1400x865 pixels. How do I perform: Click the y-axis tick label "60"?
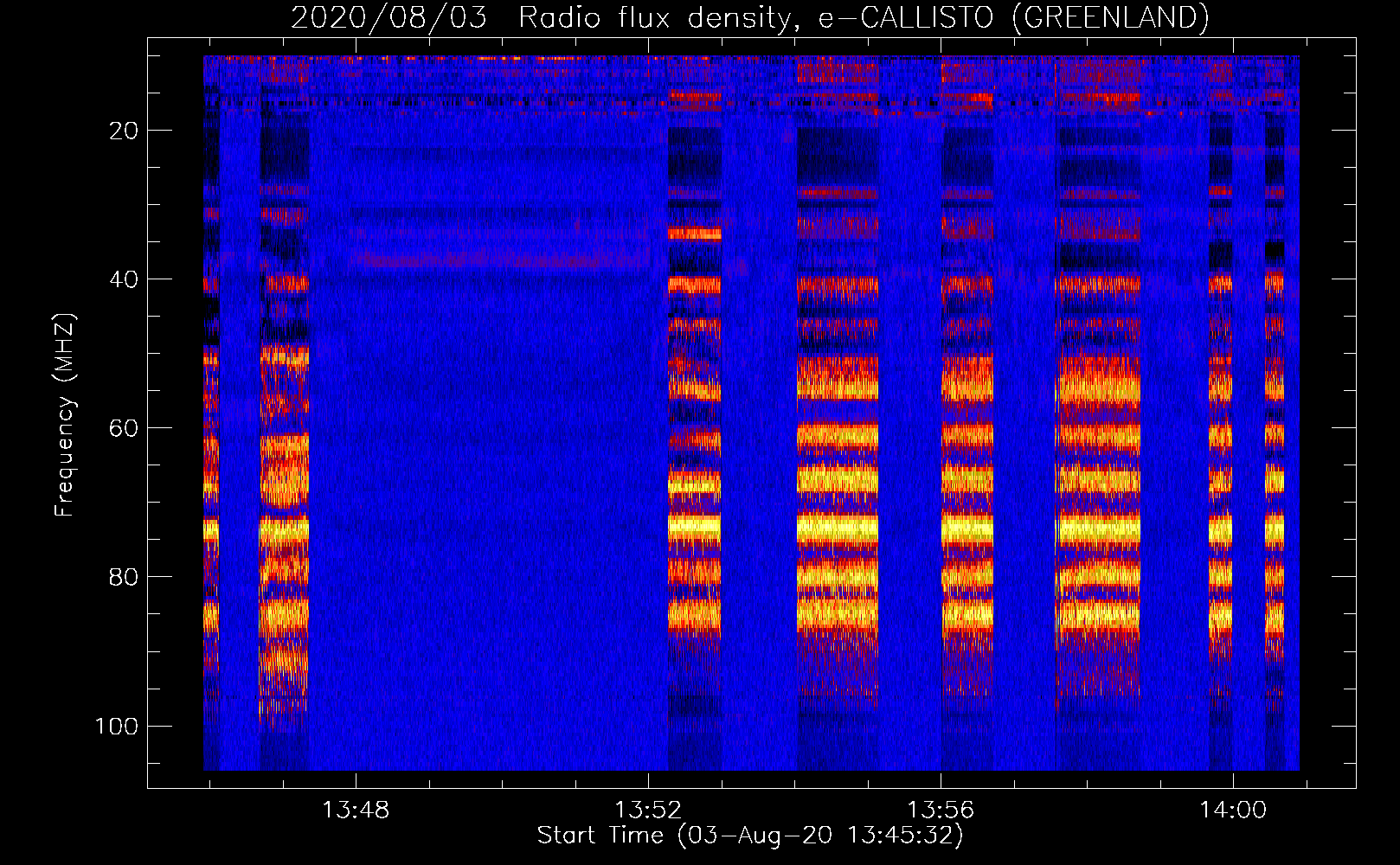coord(124,428)
